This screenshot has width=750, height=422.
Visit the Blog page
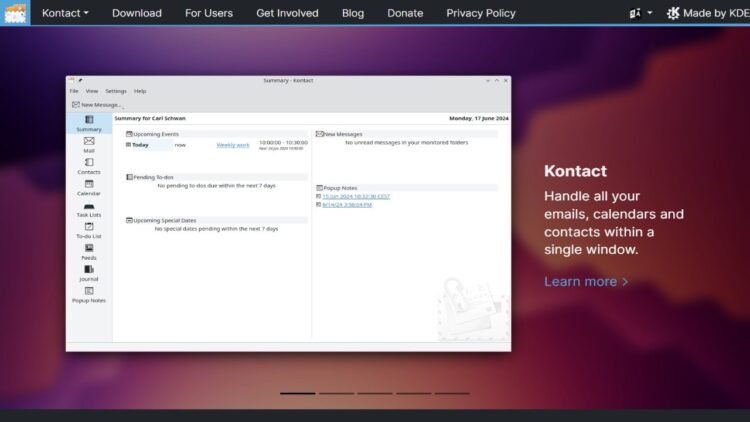[x=353, y=13]
